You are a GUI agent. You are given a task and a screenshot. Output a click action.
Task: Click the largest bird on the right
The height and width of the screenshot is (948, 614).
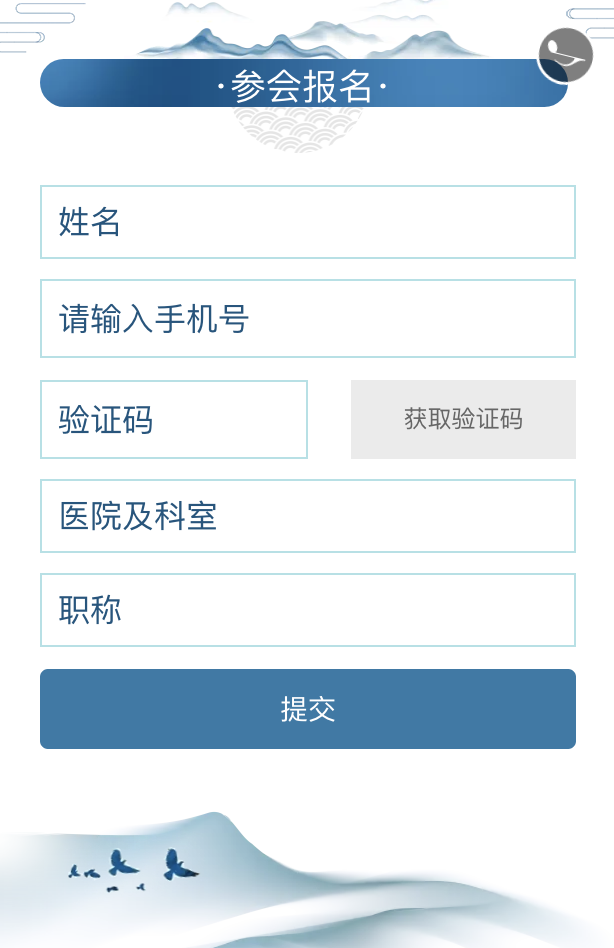180,865
